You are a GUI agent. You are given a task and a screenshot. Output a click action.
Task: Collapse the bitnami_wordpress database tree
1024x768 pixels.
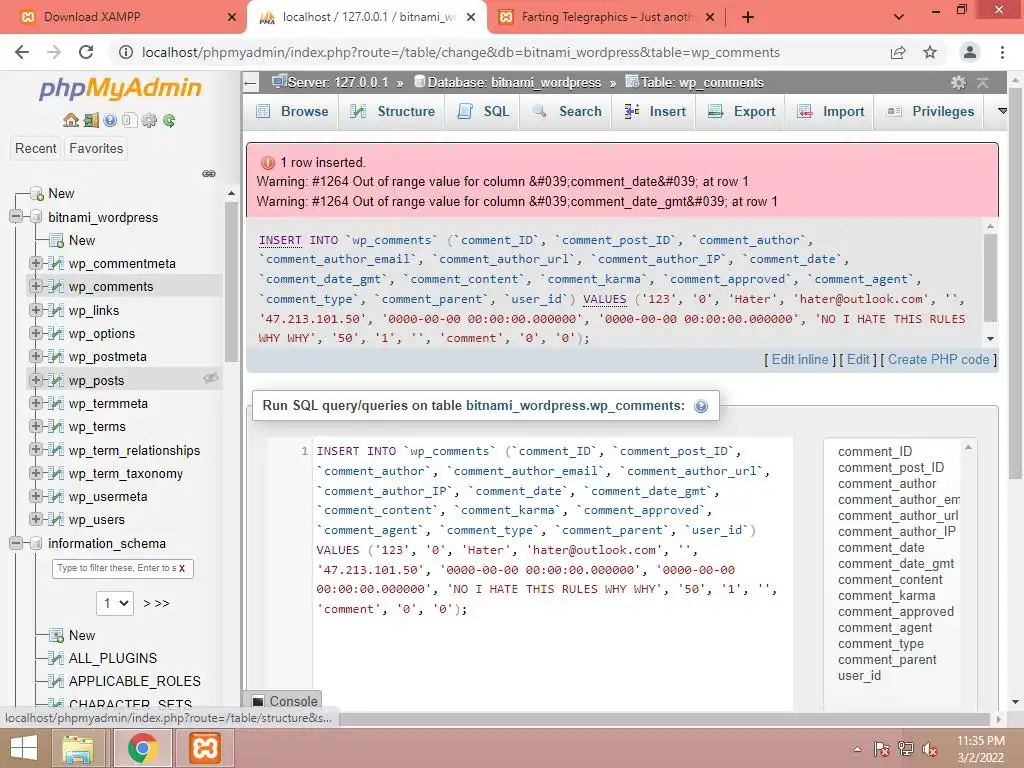point(16,217)
